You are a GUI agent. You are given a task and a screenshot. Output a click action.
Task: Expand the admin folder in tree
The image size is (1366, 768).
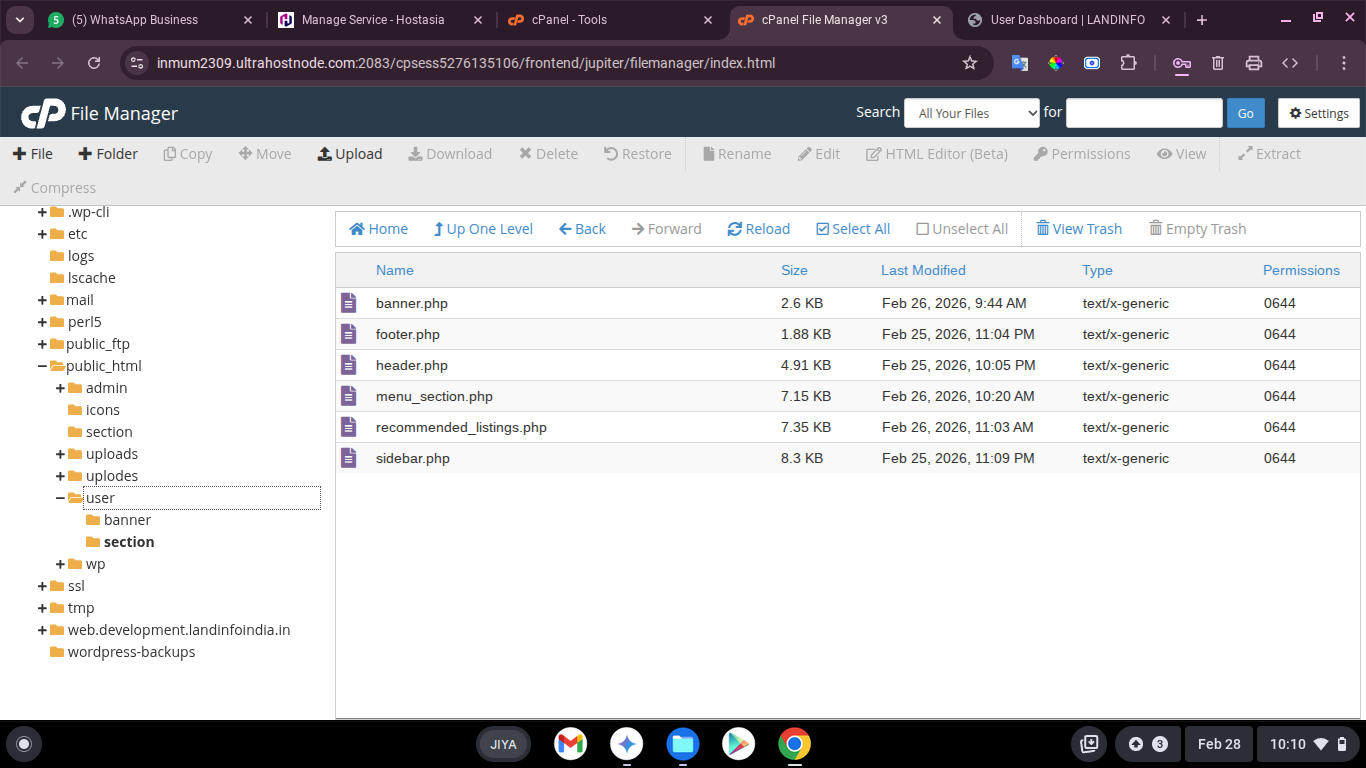point(60,388)
